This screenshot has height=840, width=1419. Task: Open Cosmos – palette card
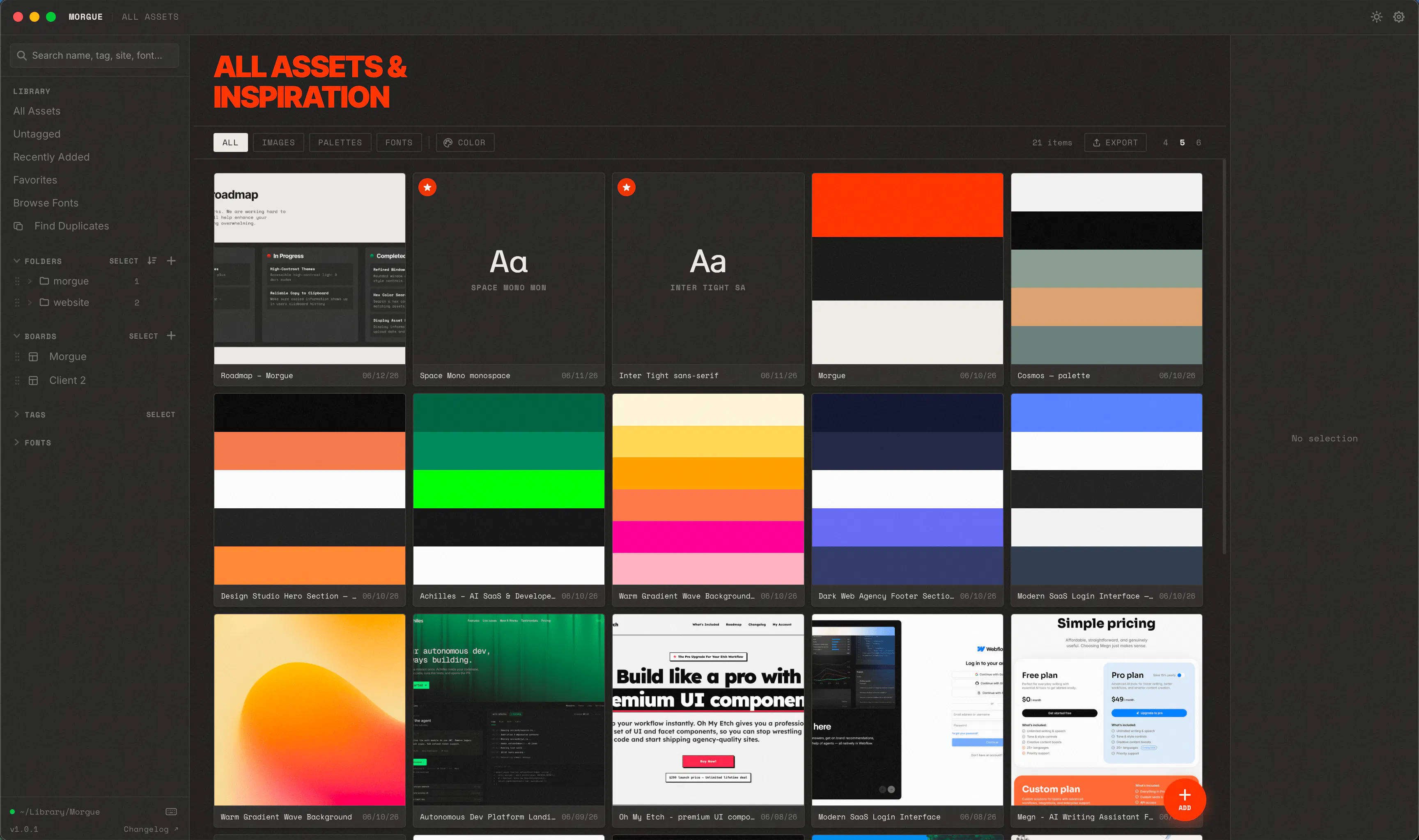tap(1106, 279)
